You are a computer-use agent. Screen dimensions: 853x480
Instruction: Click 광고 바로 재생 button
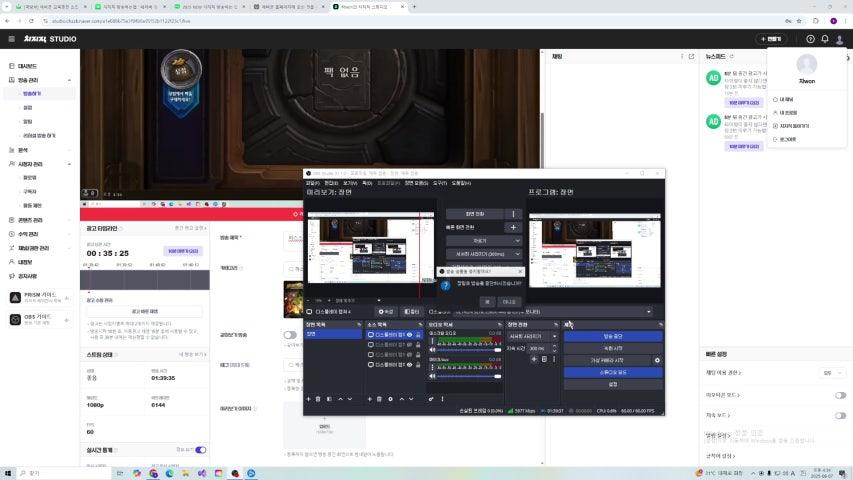145,311
